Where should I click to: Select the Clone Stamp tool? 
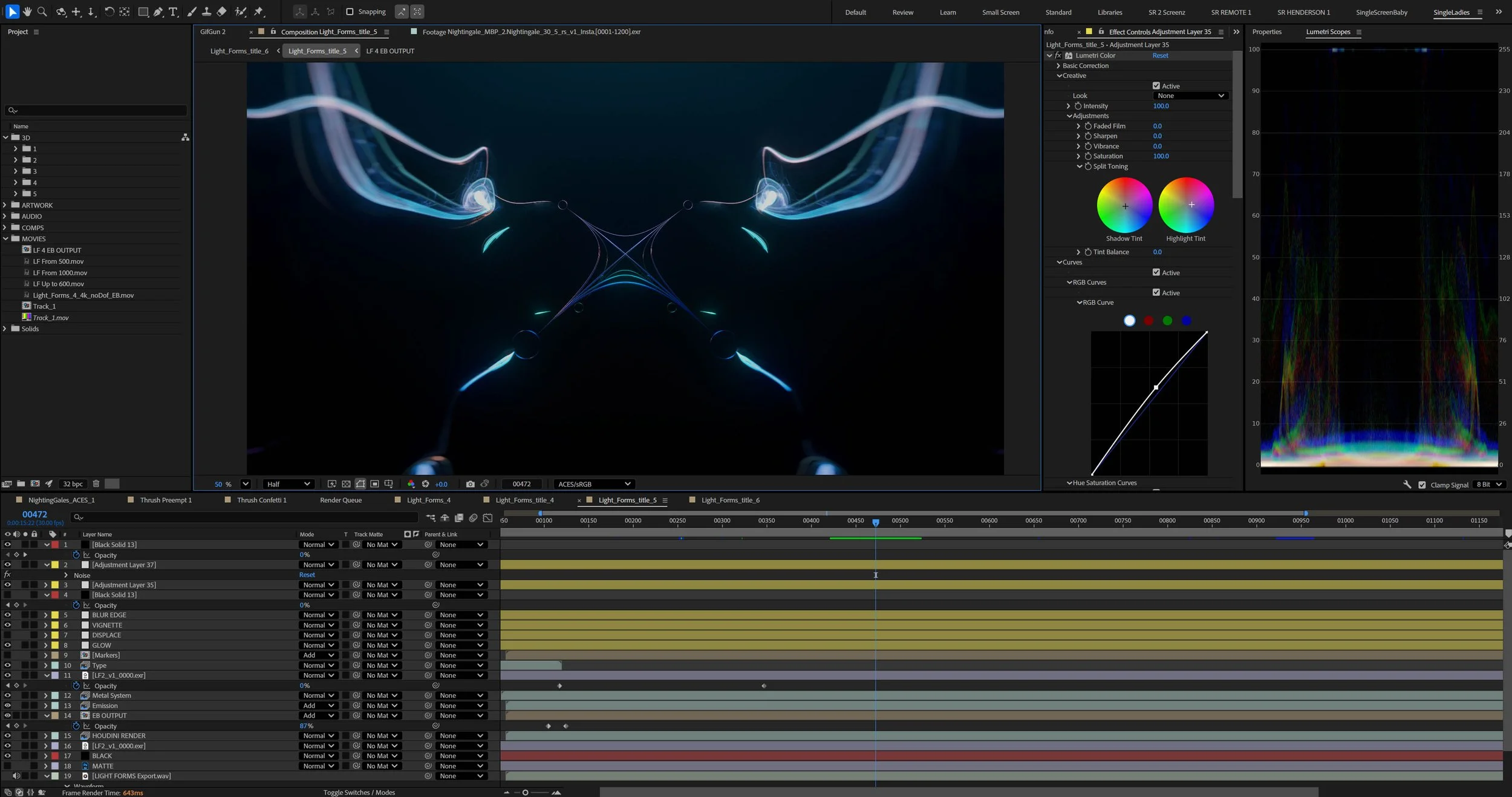[x=206, y=11]
